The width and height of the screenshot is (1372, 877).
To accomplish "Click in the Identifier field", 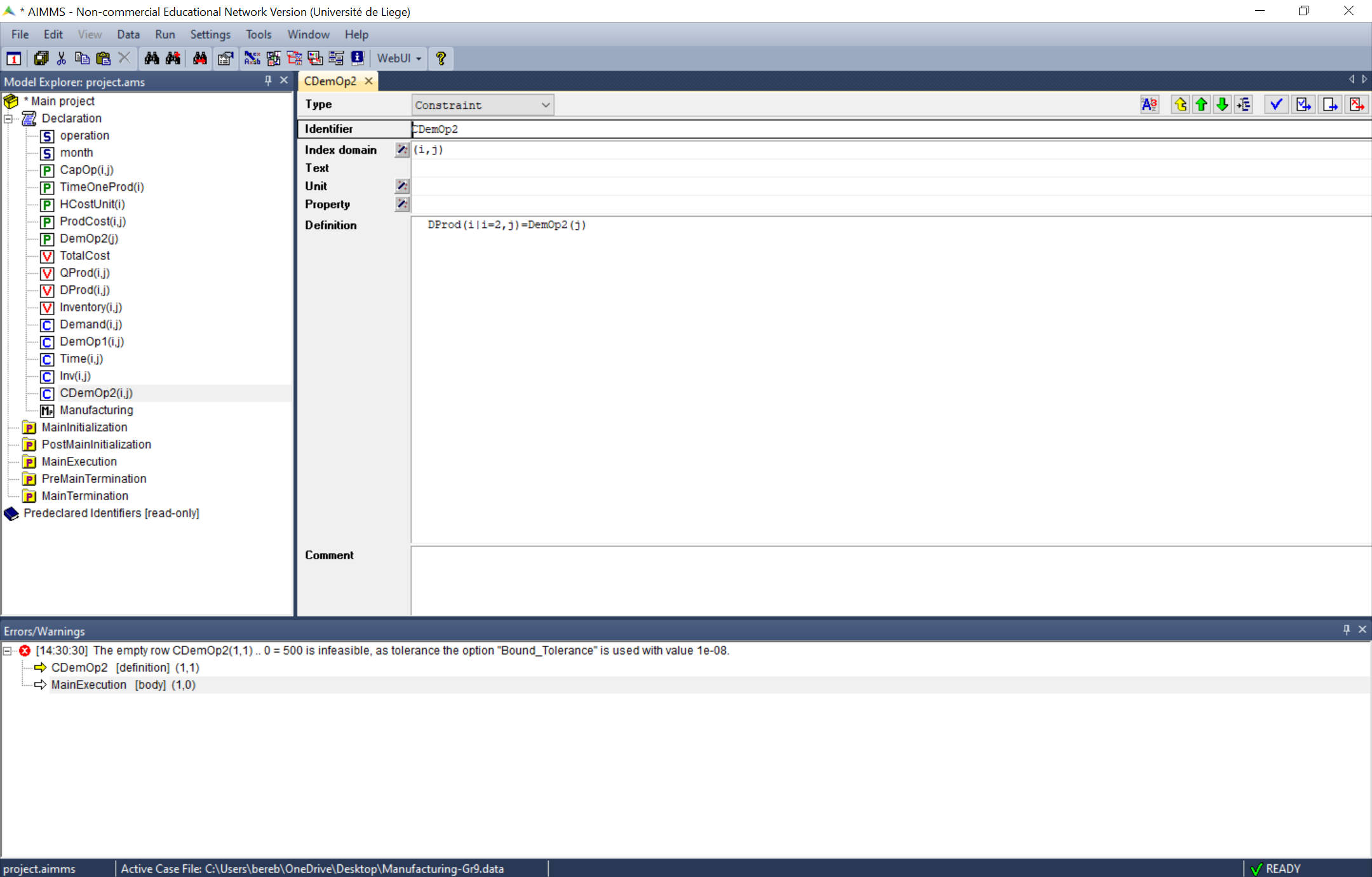I will click(891, 129).
